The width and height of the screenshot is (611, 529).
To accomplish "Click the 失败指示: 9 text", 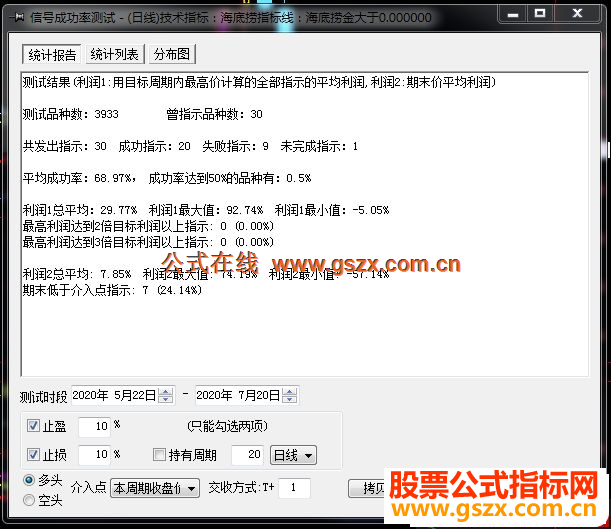I will [235, 146].
